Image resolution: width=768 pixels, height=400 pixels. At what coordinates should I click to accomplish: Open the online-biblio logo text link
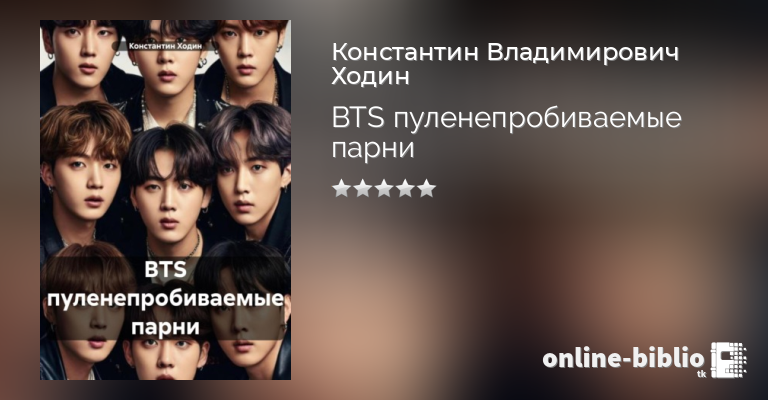(x=624, y=359)
